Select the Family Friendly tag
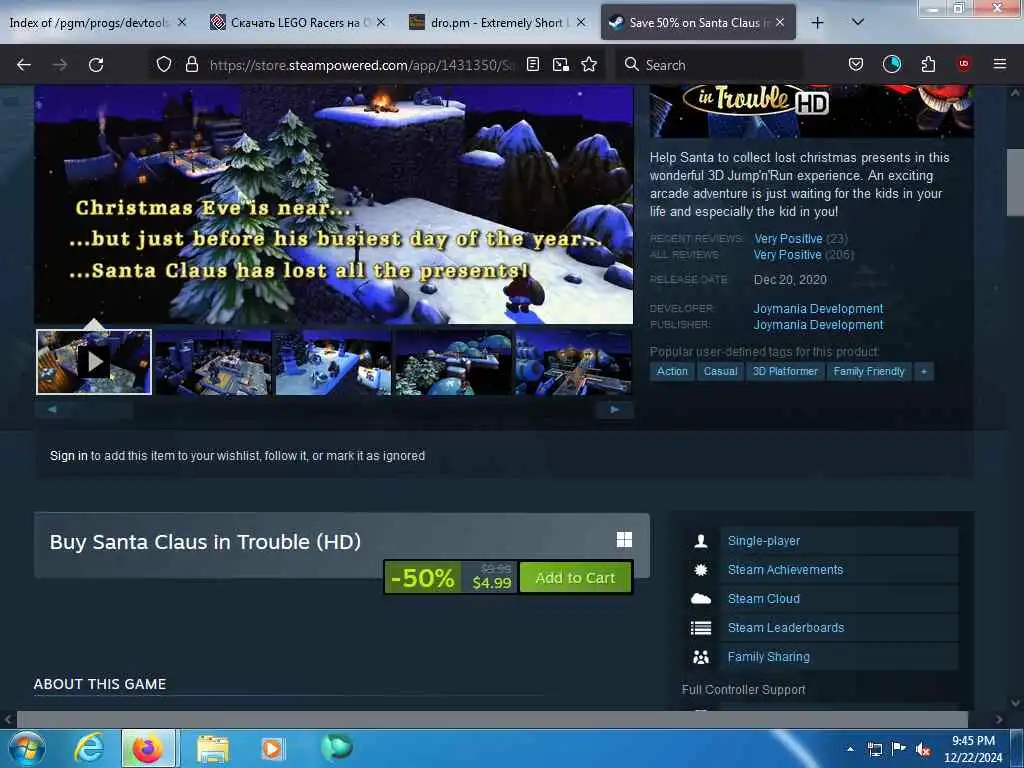The width and height of the screenshot is (1024, 768). [869, 372]
